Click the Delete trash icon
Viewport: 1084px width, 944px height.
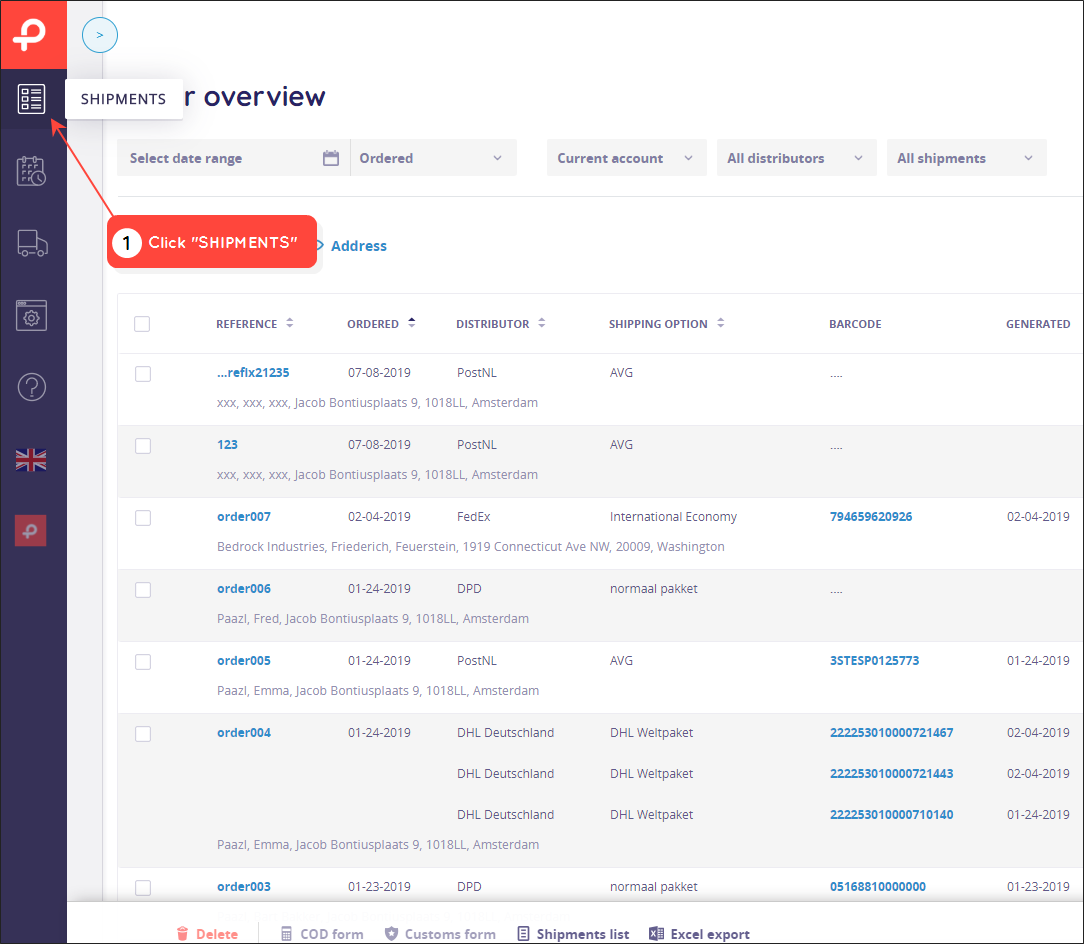[x=183, y=934]
